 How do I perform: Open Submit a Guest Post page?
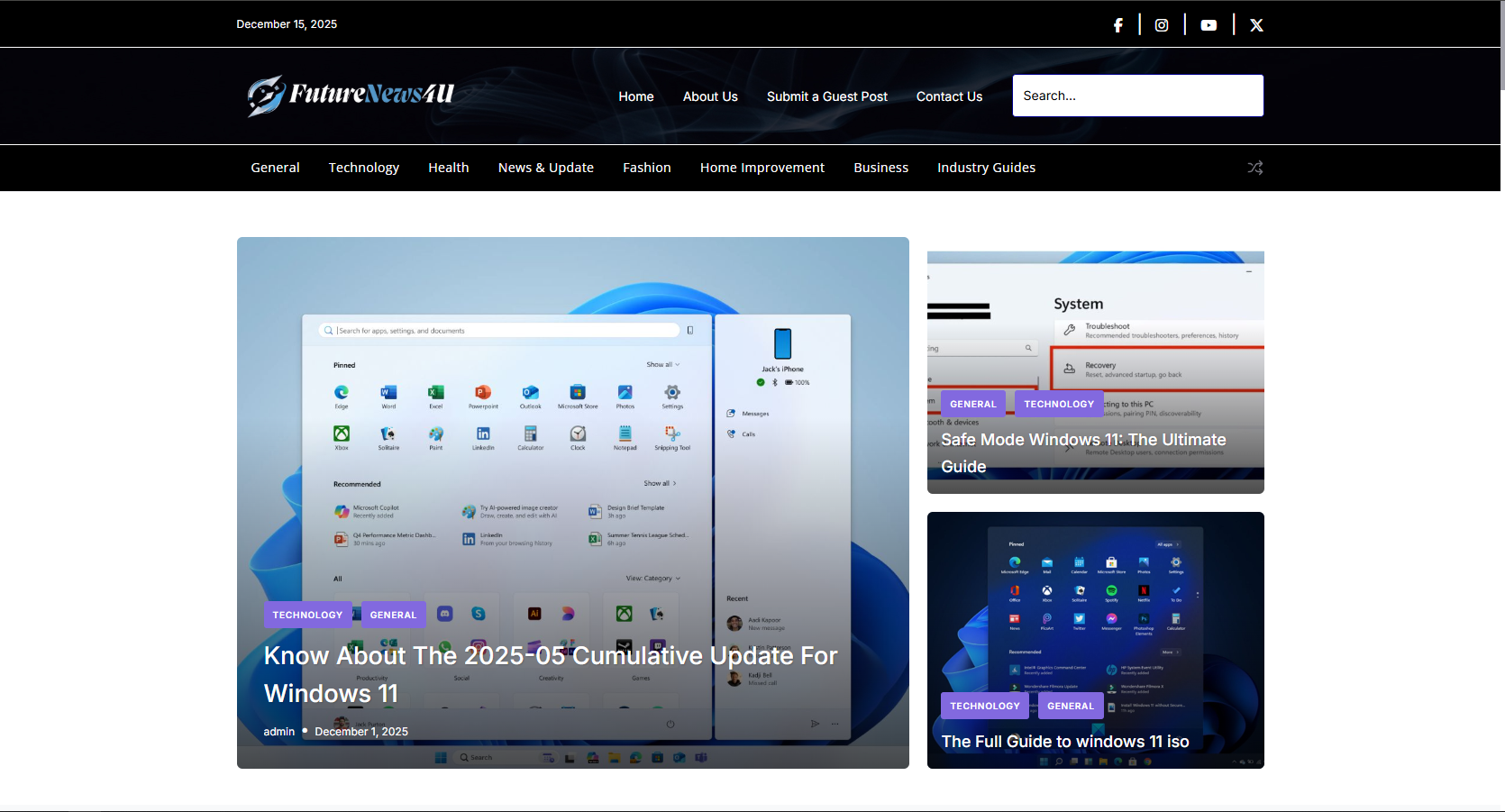coord(827,96)
